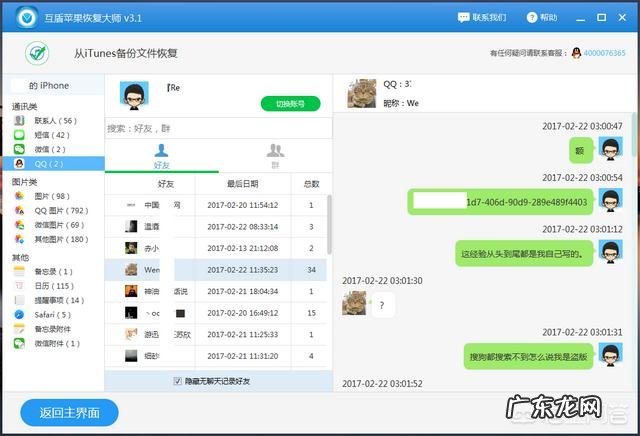The width and height of the screenshot is (640, 436).
Task: Click the customer service number 4000076365
Action: (604, 53)
